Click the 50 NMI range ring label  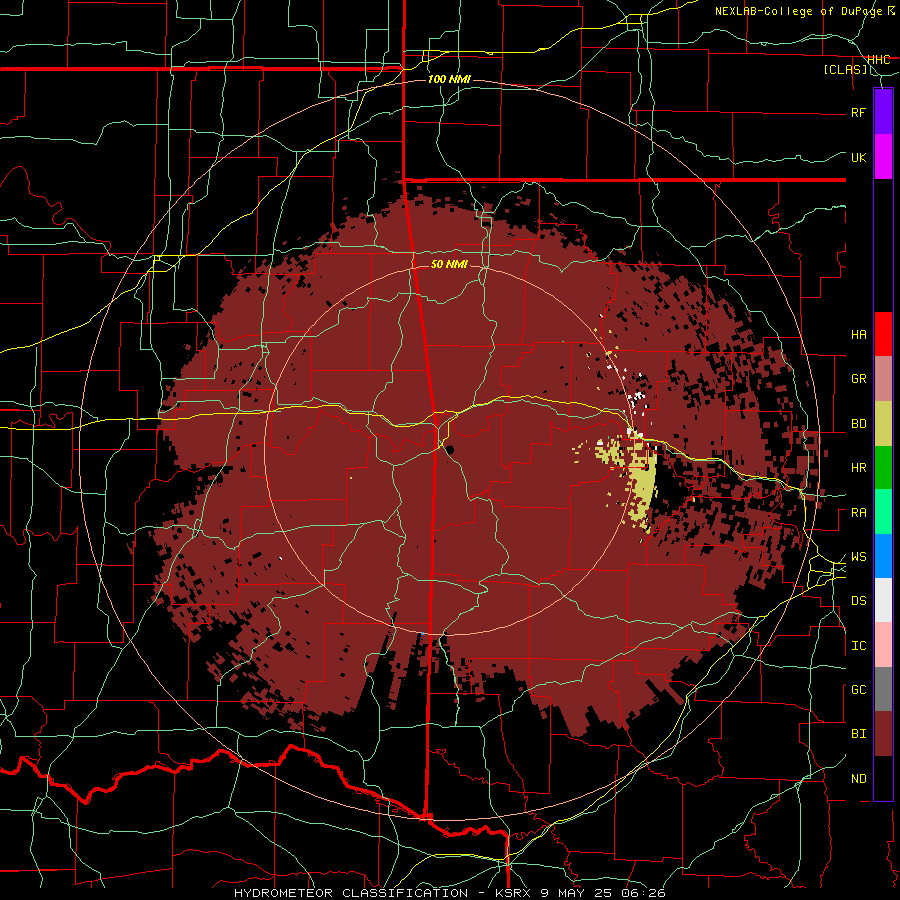pyautogui.click(x=449, y=264)
